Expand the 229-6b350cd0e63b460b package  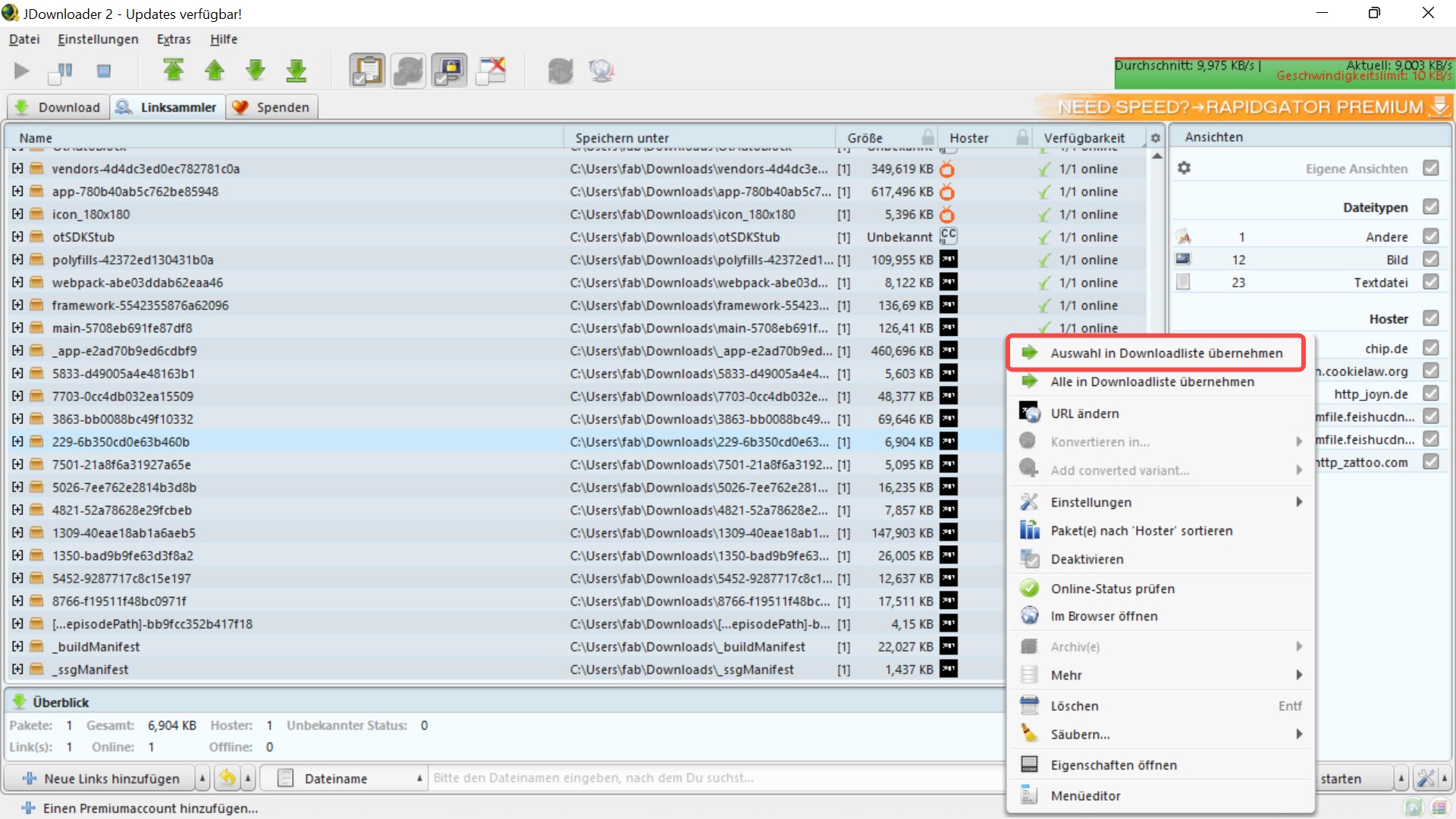(17, 441)
